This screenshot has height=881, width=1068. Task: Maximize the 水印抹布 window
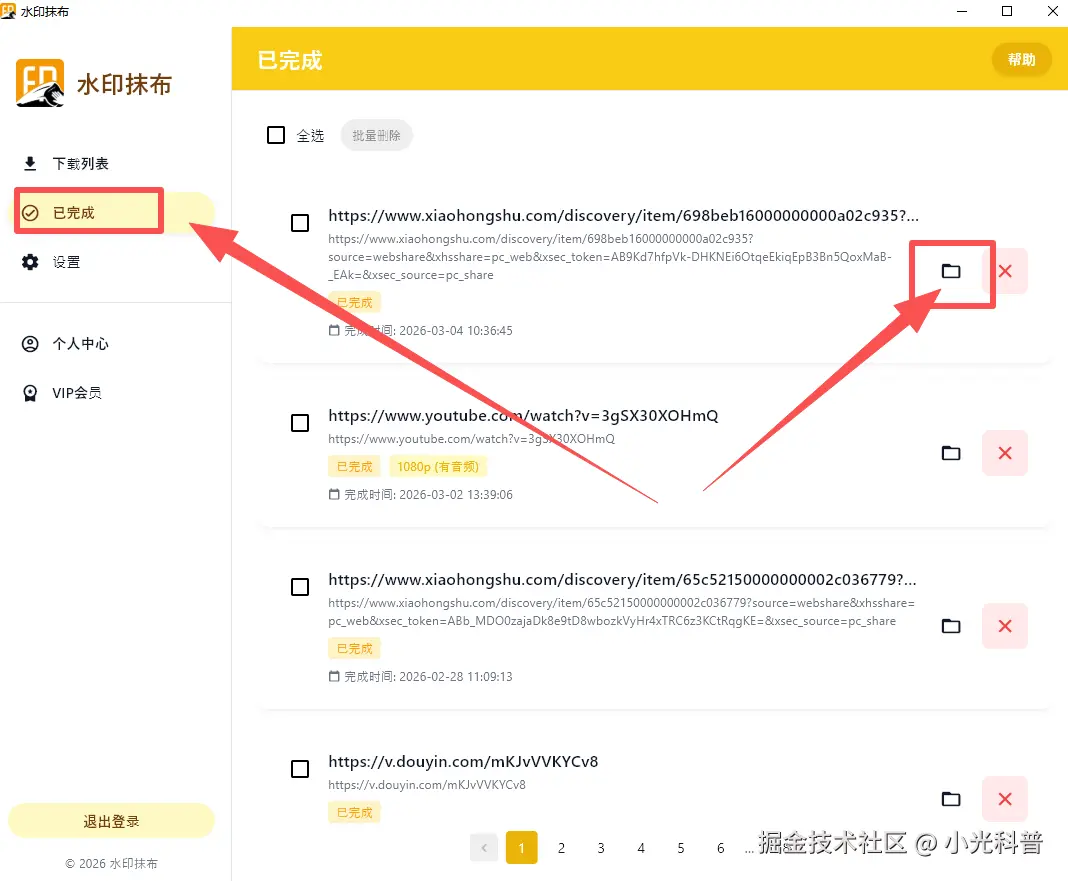click(x=1007, y=11)
